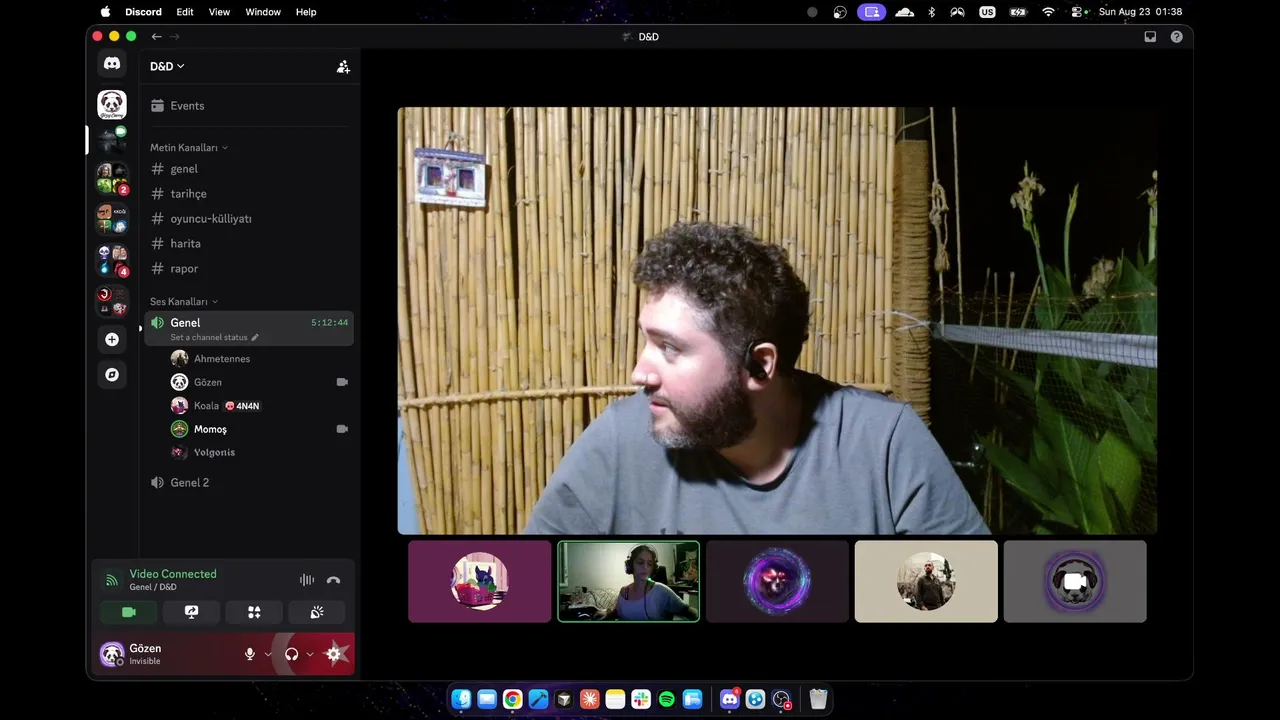Deafen audio with headphones button
This screenshot has width=1280, height=720.
point(291,654)
